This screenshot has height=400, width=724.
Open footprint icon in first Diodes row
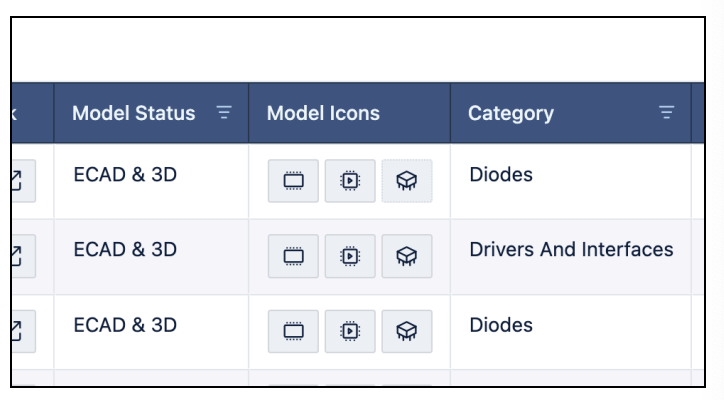[x=350, y=181]
